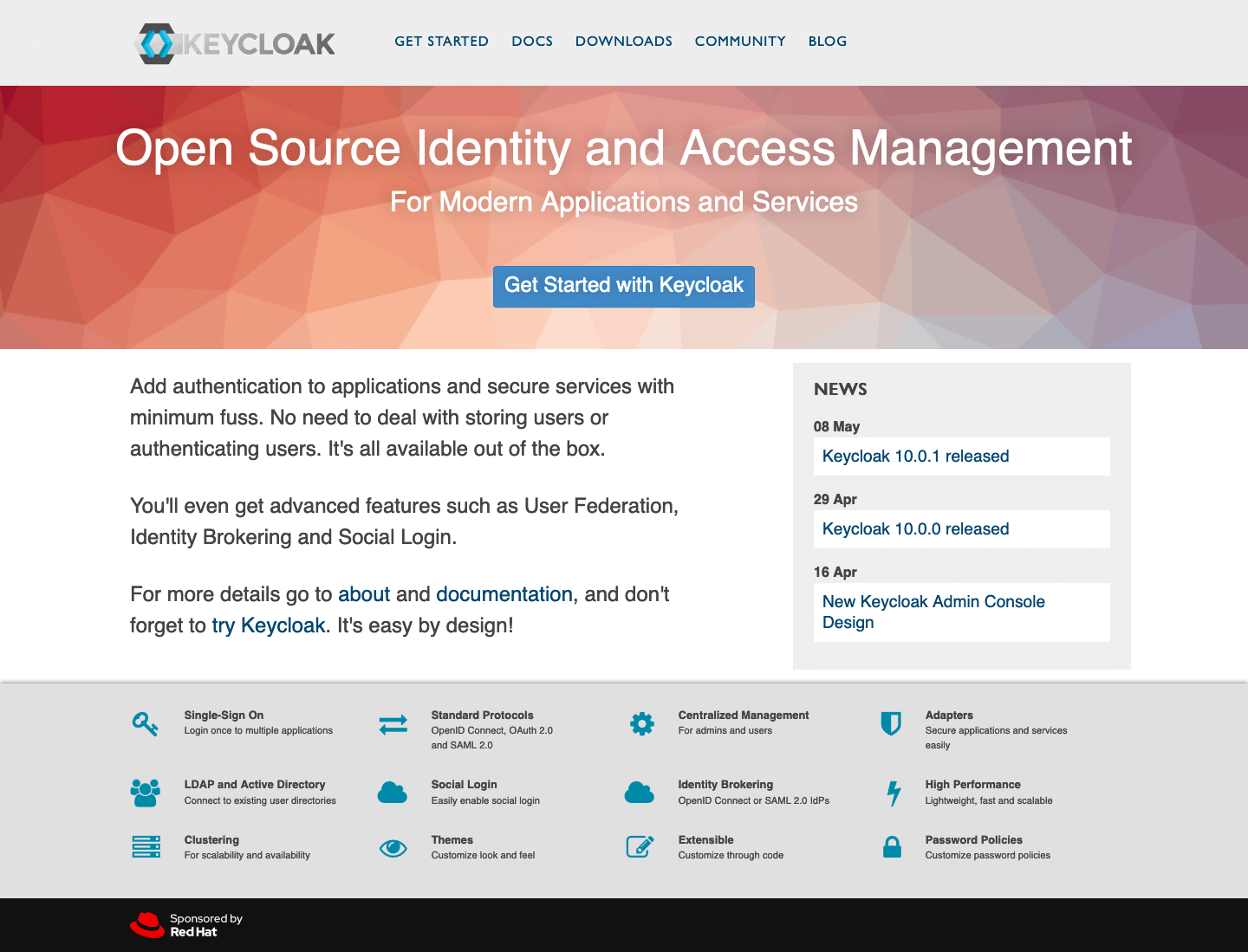The height and width of the screenshot is (952, 1248).
Task: Click 'OpenID Connect or SAML 2.0 IdPs' text
Action: [x=753, y=801]
